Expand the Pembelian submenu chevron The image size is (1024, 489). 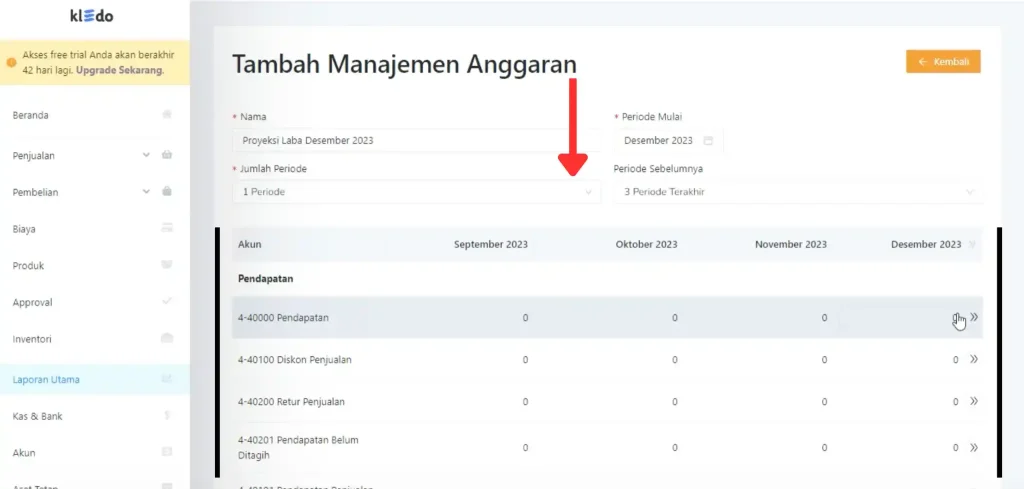coord(146,192)
